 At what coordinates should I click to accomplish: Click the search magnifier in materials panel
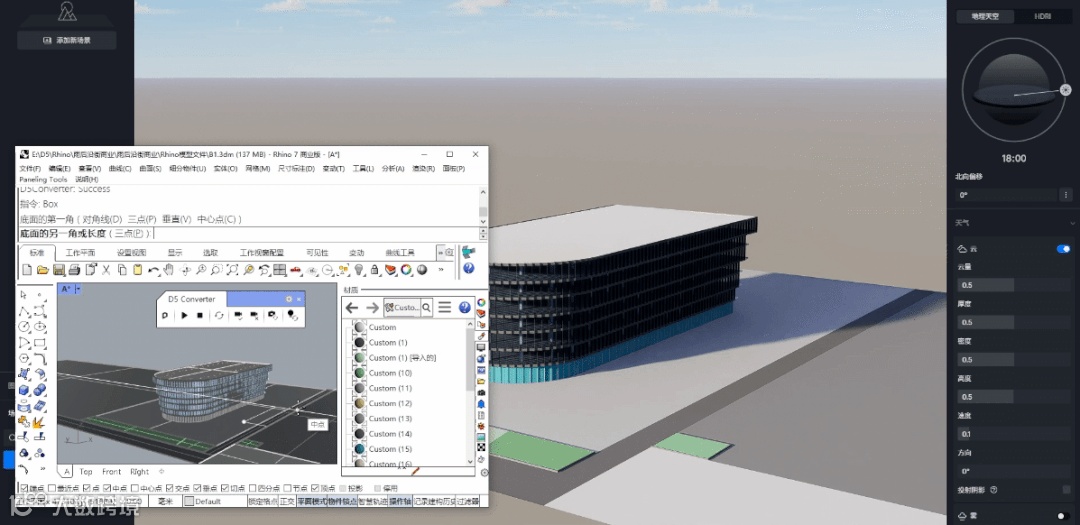[426, 308]
